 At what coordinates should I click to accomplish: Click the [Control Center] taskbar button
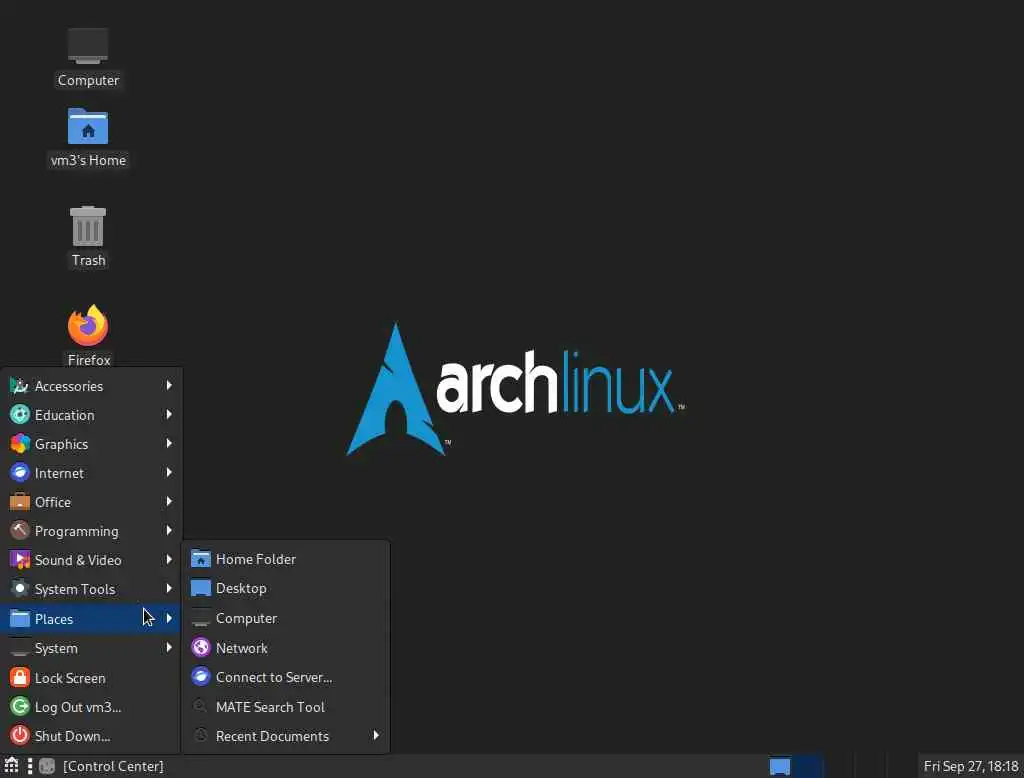coord(101,766)
